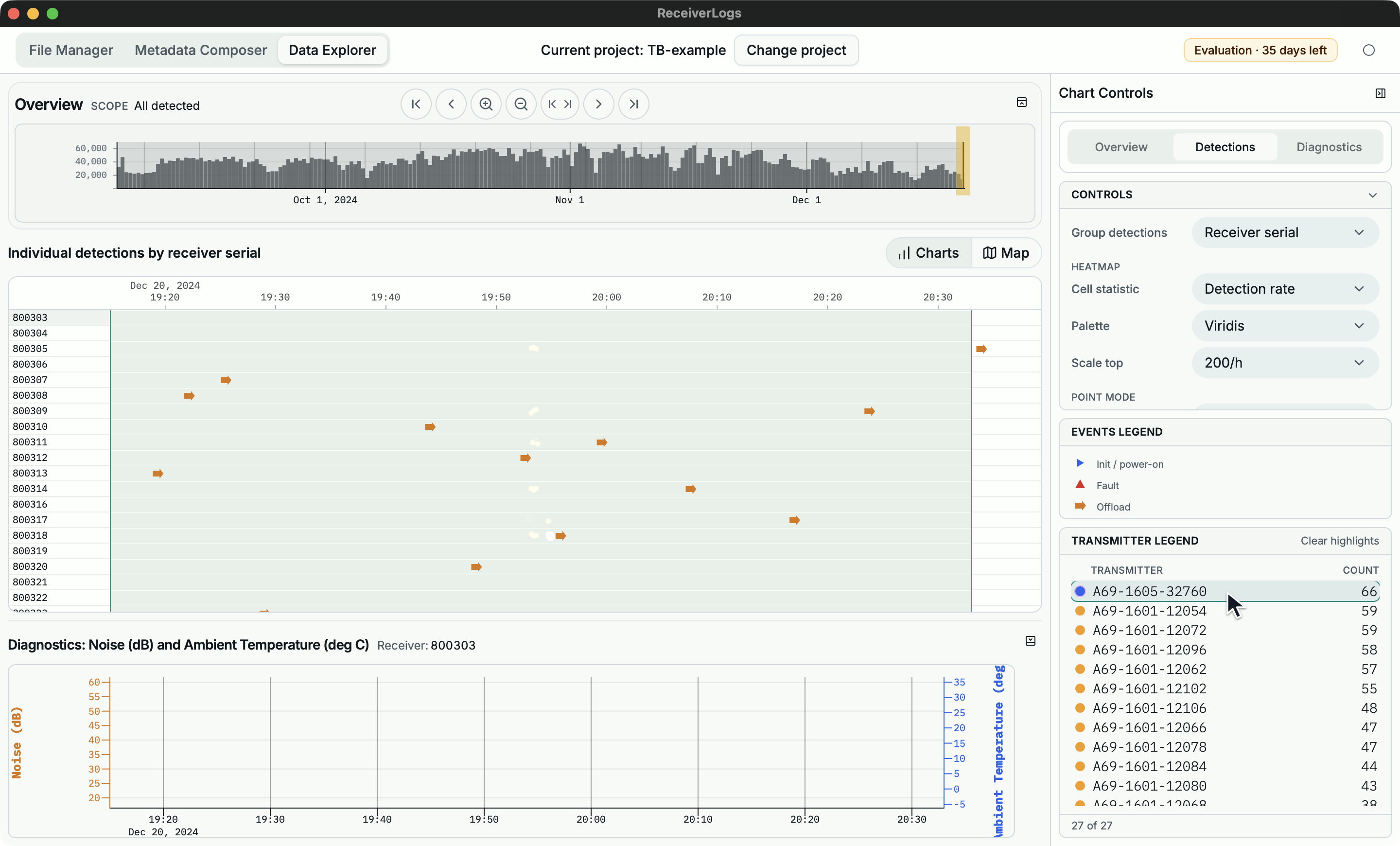Viewport: 1400px width, 846px height.
Task: Select transmitter A69-1601-12080 in legend
Action: tap(1225, 786)
